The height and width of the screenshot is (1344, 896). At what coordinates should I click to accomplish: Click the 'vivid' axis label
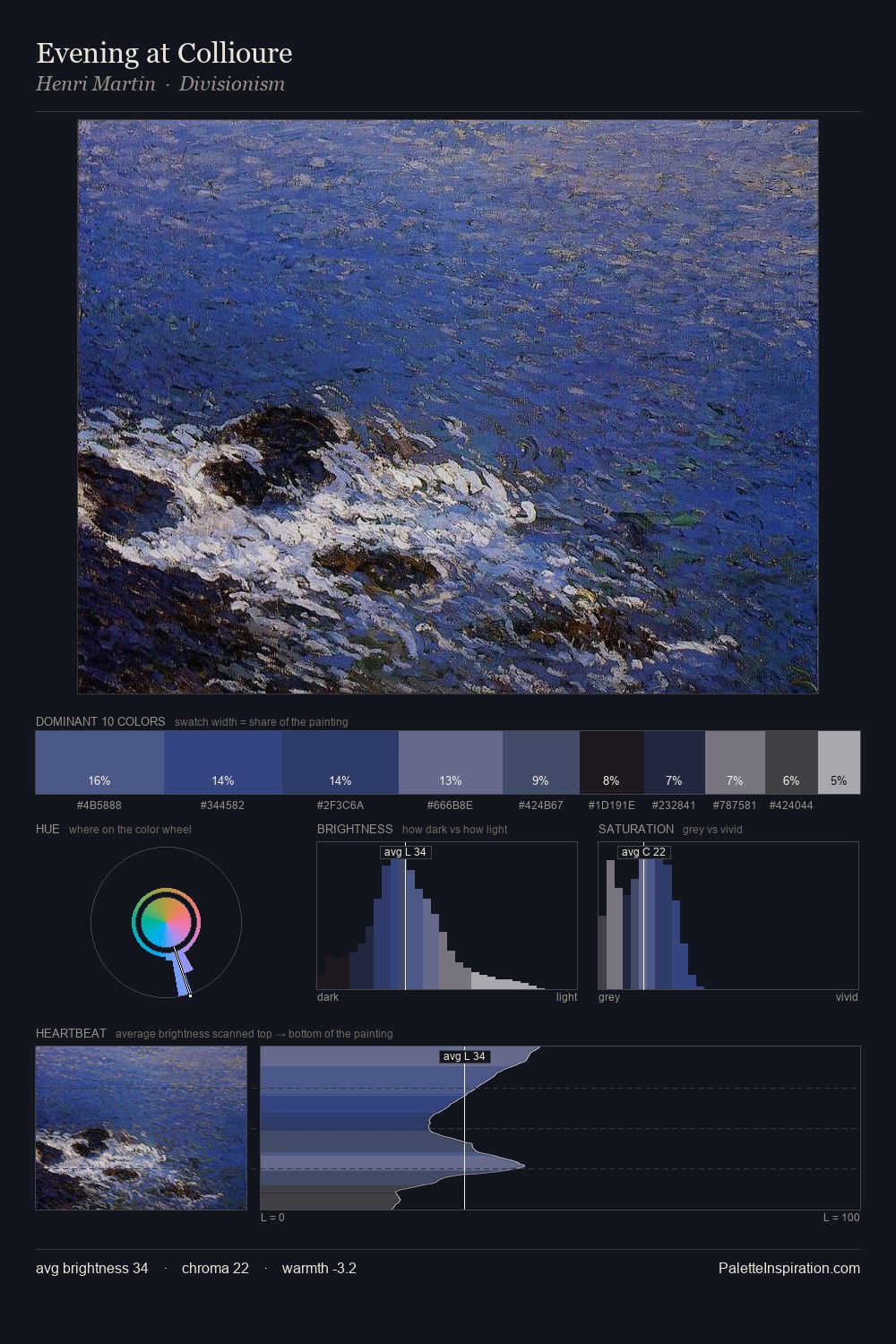click(x=847, y=997)
